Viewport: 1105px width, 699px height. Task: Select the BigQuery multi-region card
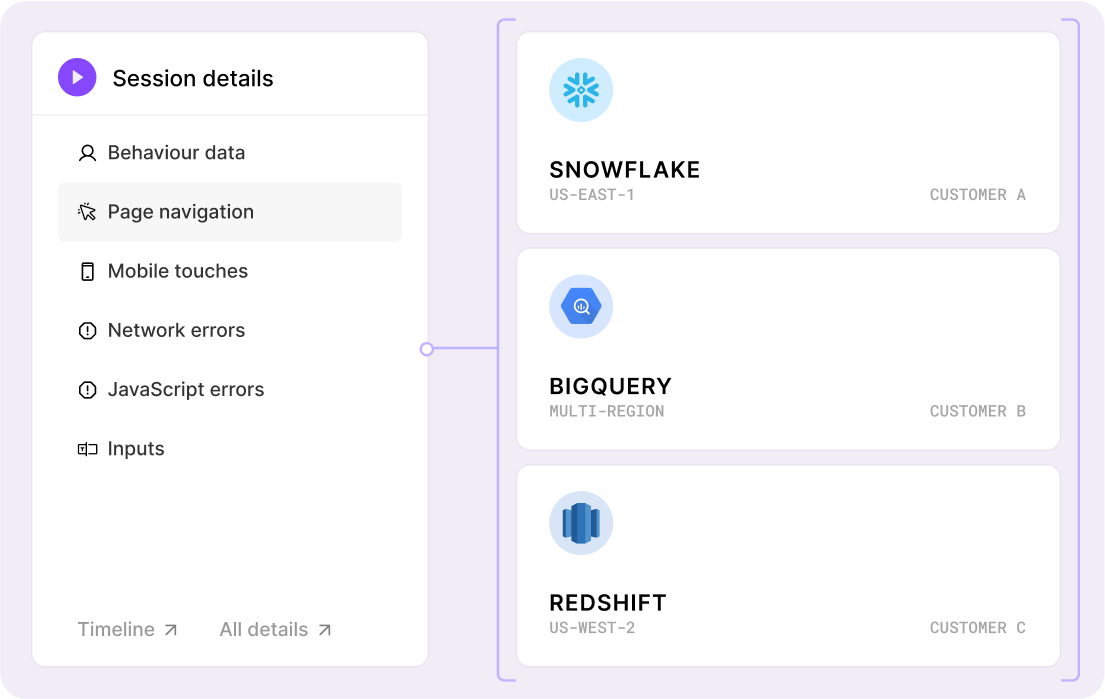[788, 349]
